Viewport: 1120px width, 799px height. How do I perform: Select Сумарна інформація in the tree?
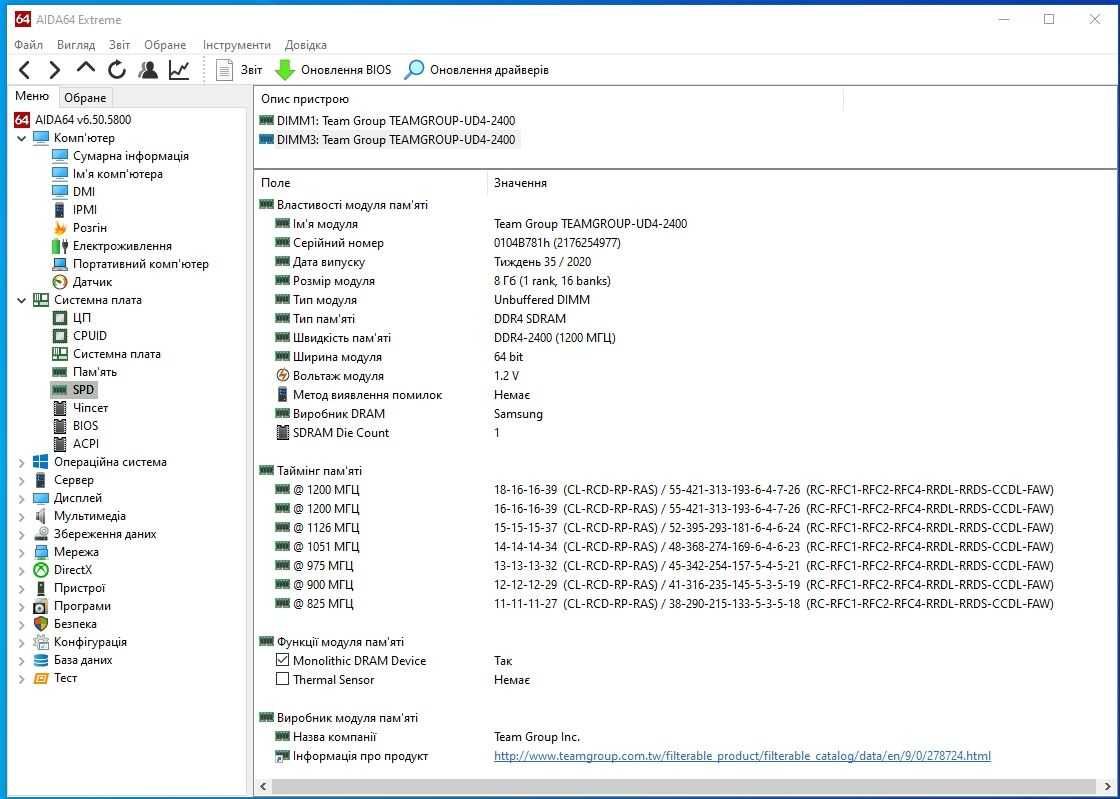click(x=131, y=156)
